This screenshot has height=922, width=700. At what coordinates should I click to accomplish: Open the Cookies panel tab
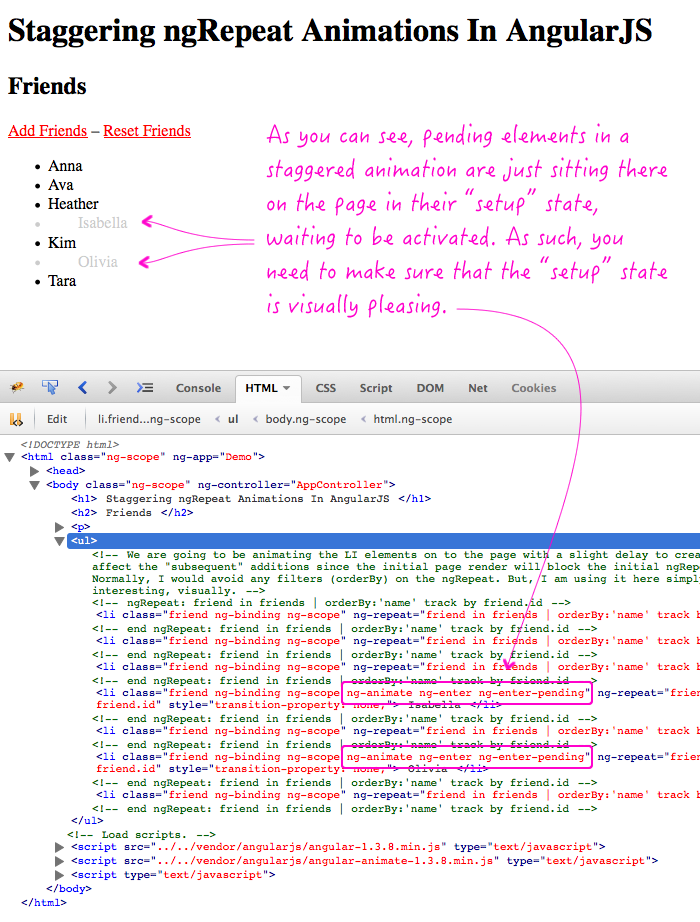click(534, 388)
